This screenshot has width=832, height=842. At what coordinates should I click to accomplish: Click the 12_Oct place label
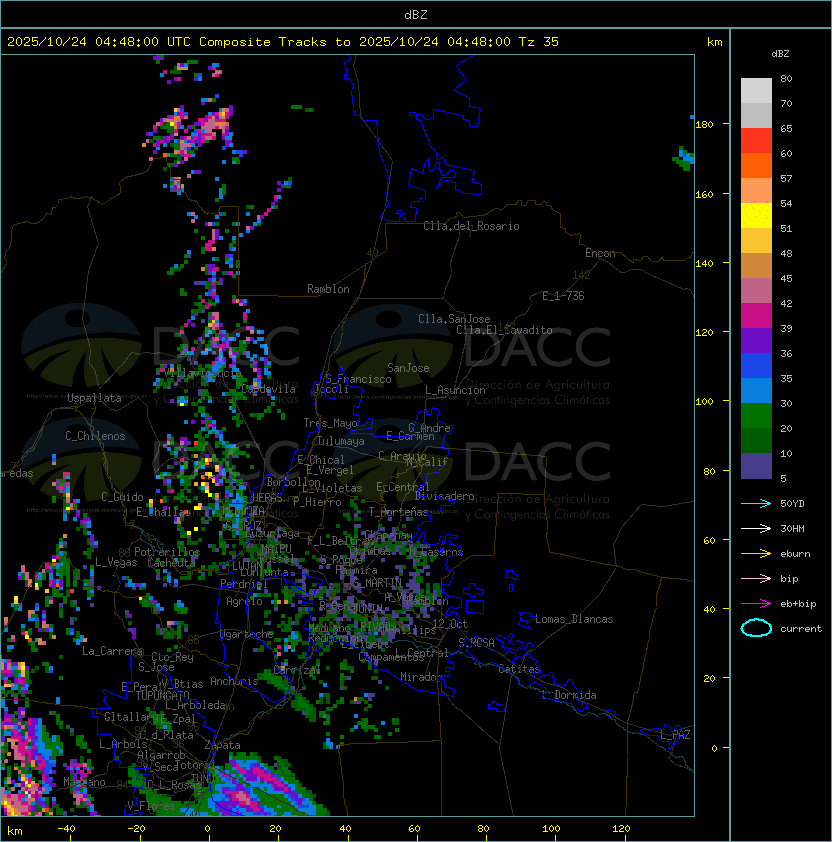(x=450, y=624)
